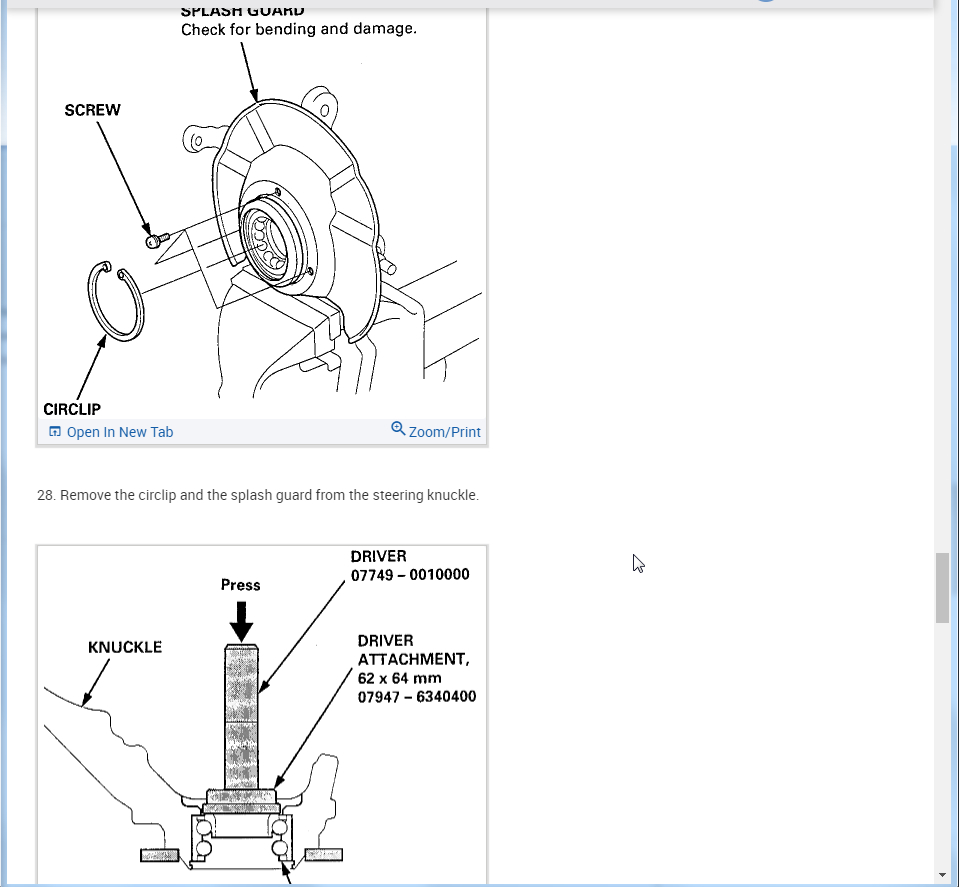The width and height of the screenshot is (959, 887).
Task: Click the Open In New Tab icon
Action: coord(54,431)
